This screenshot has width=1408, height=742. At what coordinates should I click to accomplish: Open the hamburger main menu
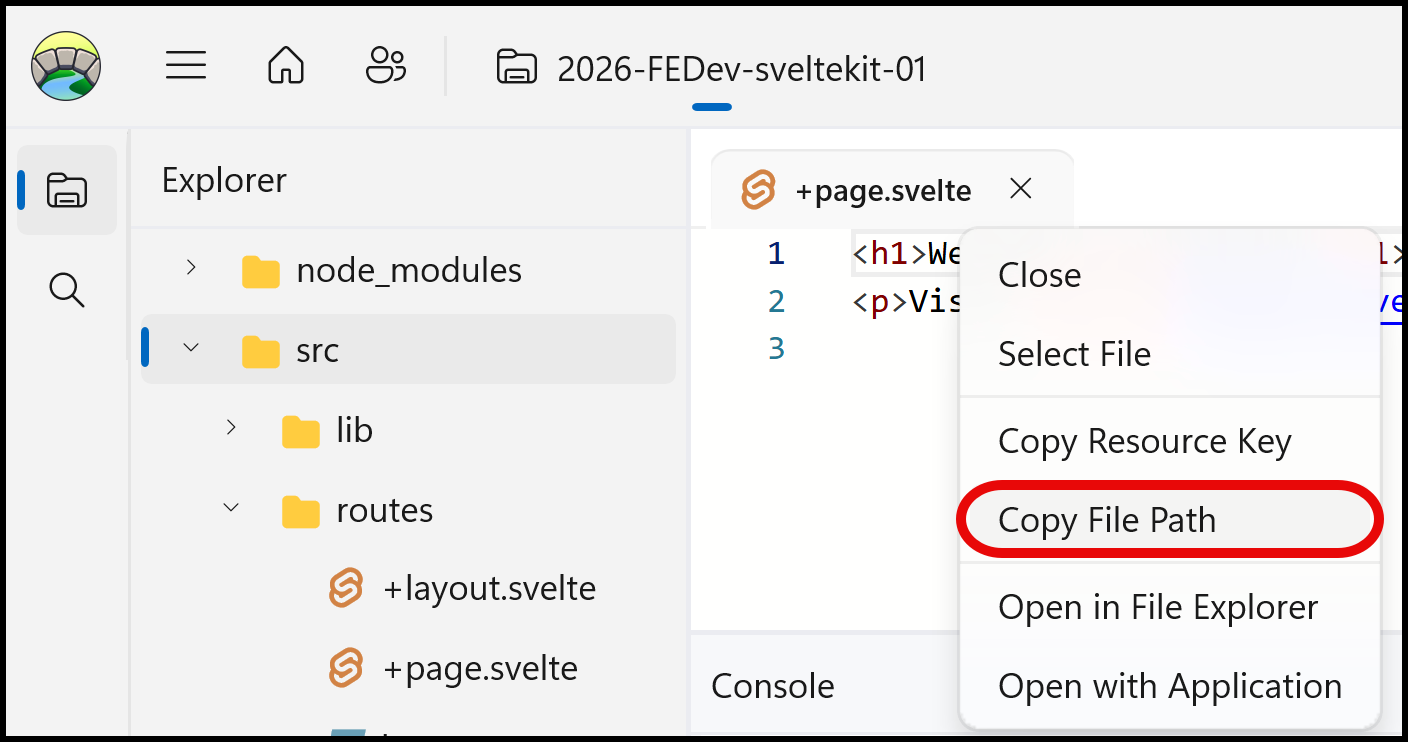186,66
